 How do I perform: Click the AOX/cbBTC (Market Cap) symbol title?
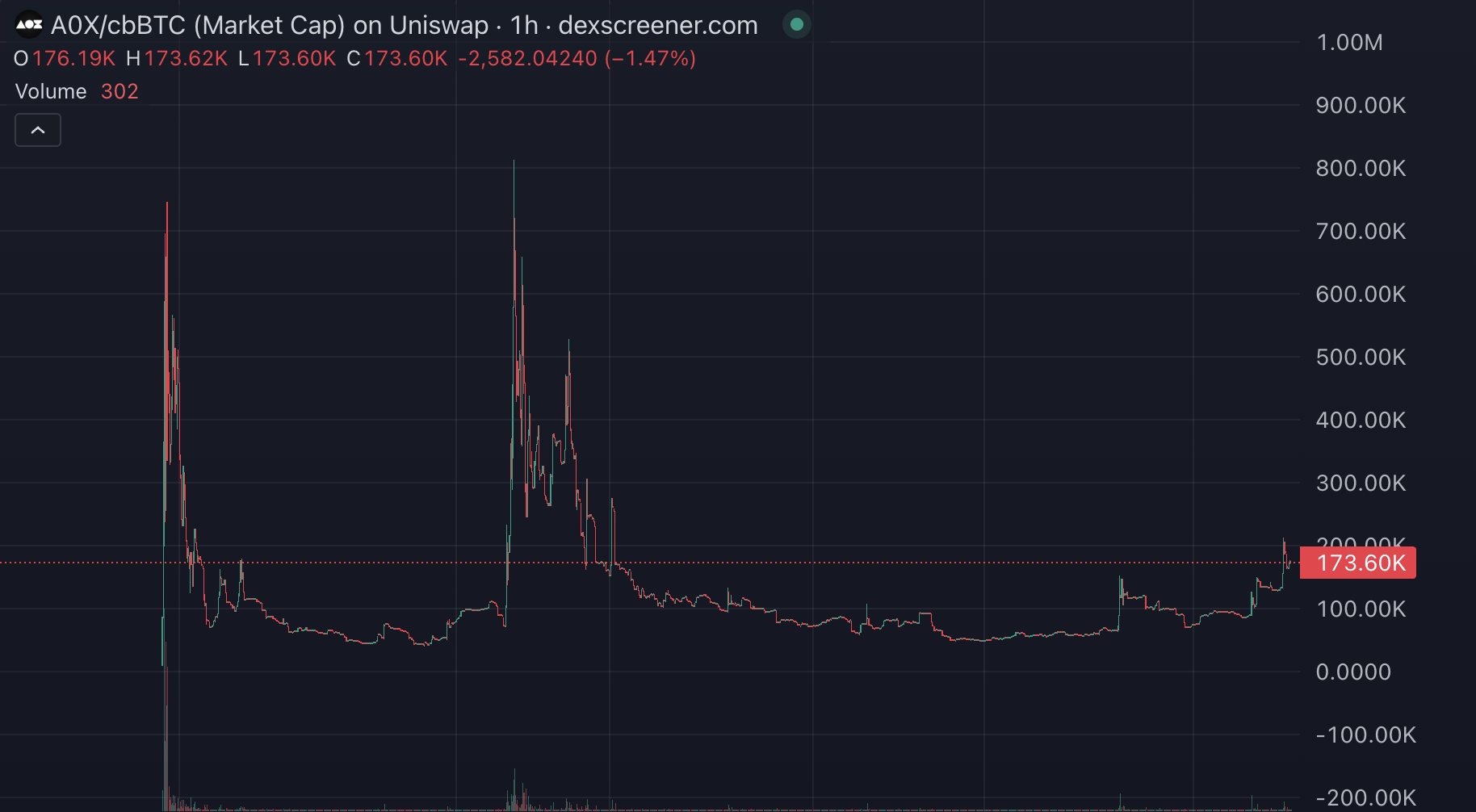click(x=269, y=25)
